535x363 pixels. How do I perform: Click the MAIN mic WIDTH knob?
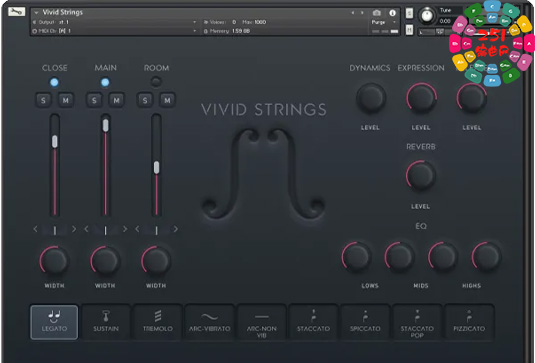pyautogui.click(x=105, y=260)
